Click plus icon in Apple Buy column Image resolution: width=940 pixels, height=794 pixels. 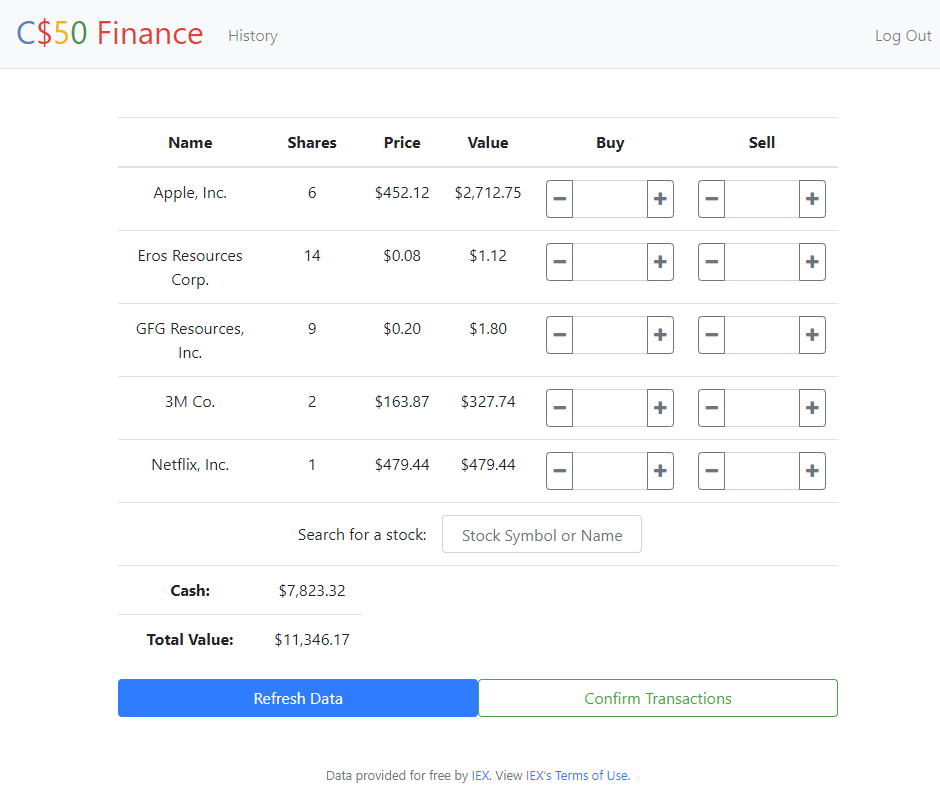click(x=660, y=199)
